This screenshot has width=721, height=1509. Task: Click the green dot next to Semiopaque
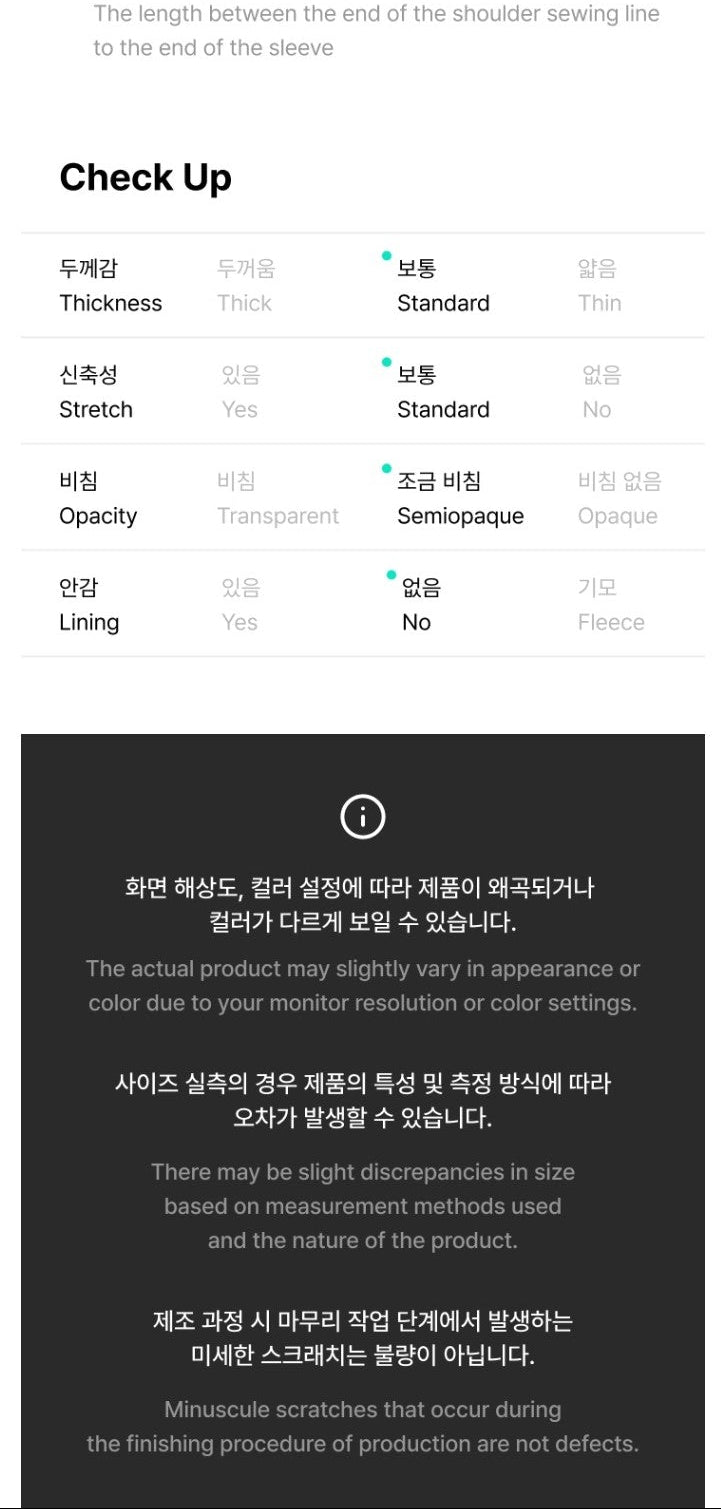pyautogui.click(x=387, y=468)
